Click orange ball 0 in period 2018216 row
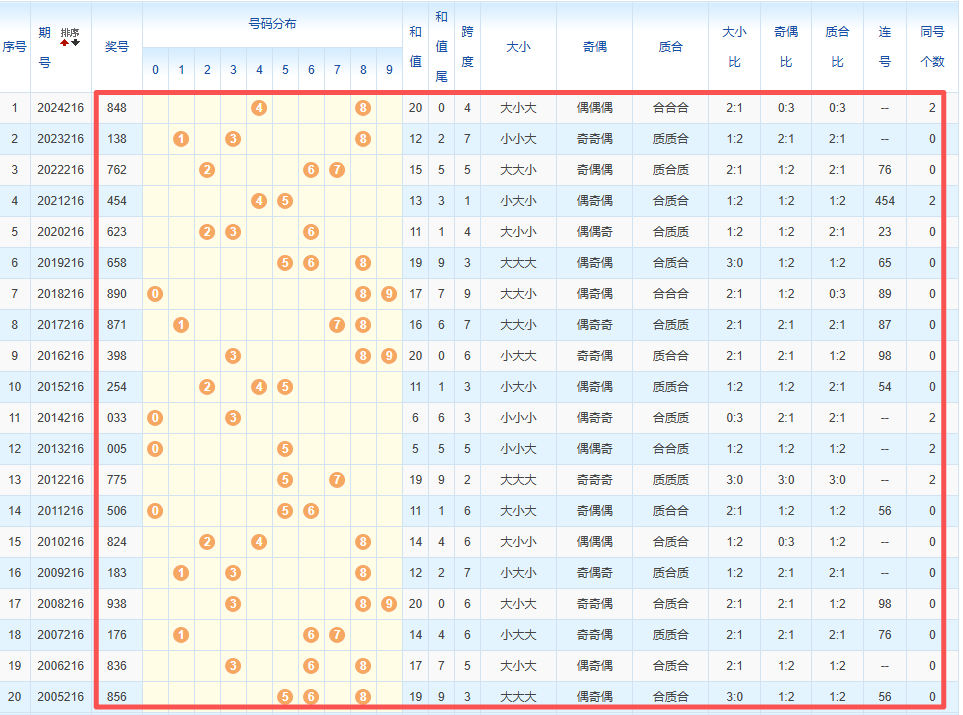963x715 pixels. 155,294
